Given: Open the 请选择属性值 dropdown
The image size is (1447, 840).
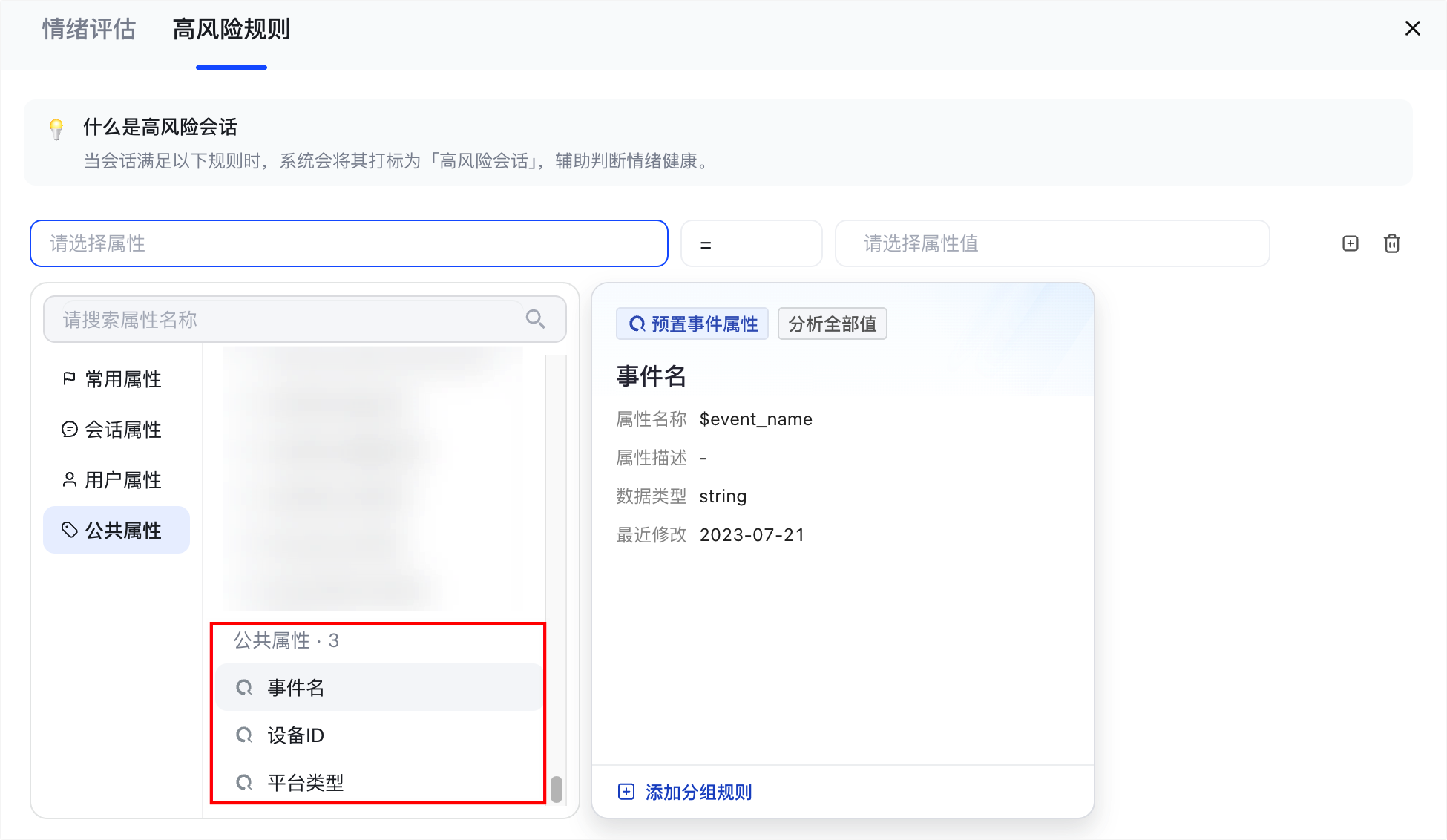Looking at the screenshot, I should point(1052,243).
